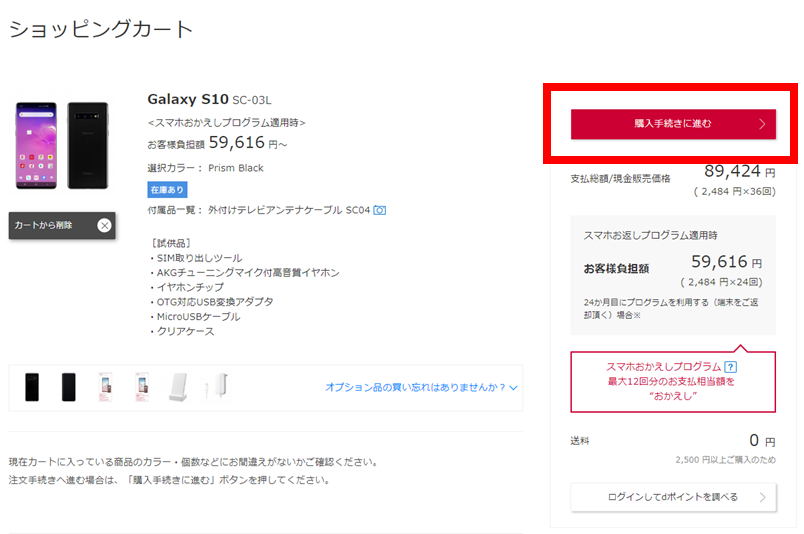This screenshot has width=804, height=534.
Task: Click the arrow on the purchase button
Action: click(762, 124)
